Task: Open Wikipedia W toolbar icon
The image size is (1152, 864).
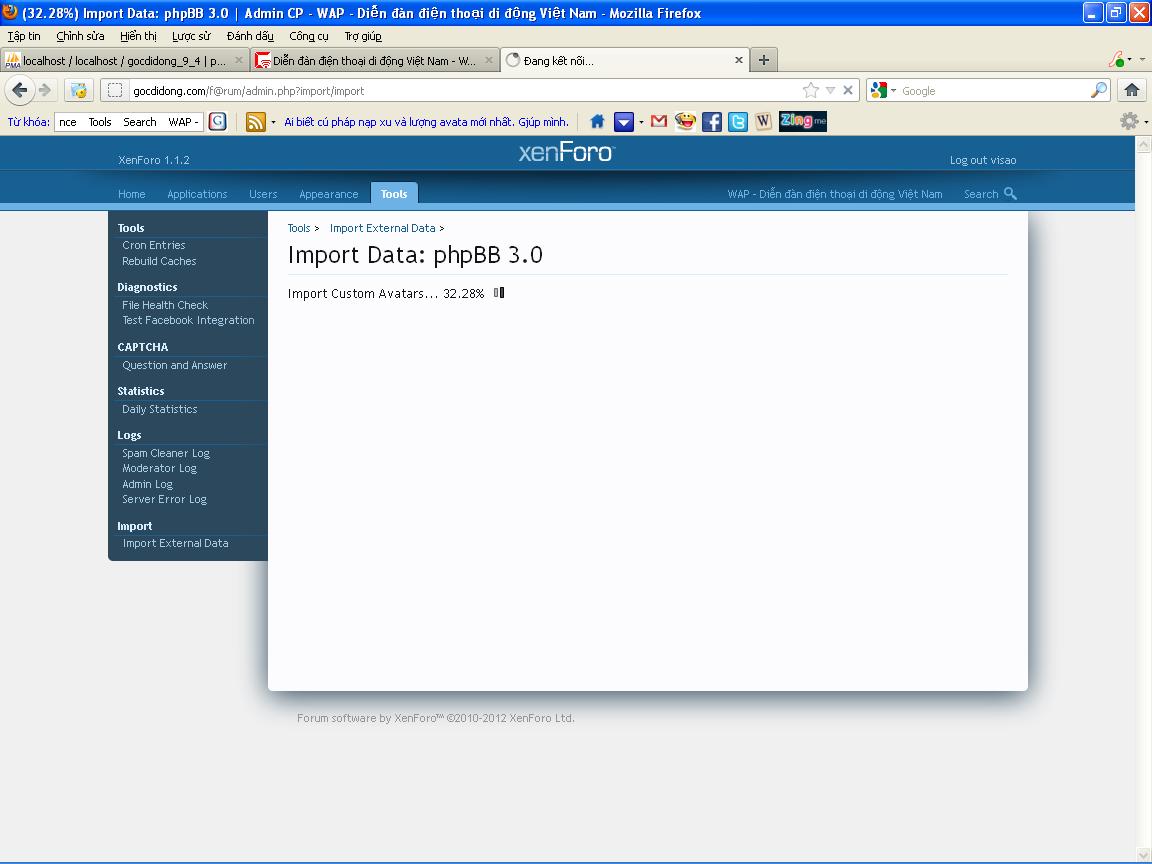Action: coord(763,121)
